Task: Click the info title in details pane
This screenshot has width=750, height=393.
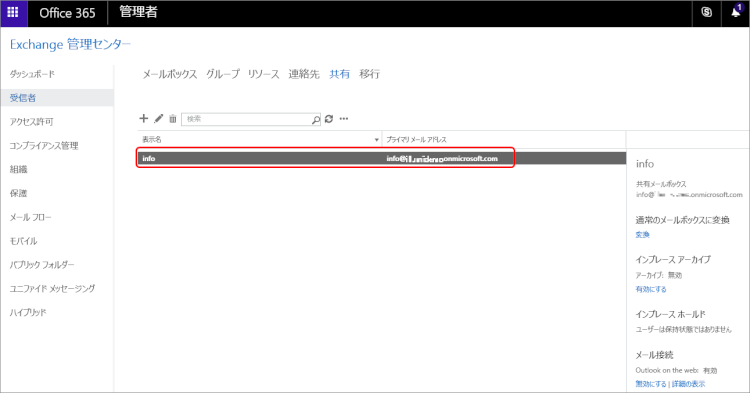Action: [644, 164]
